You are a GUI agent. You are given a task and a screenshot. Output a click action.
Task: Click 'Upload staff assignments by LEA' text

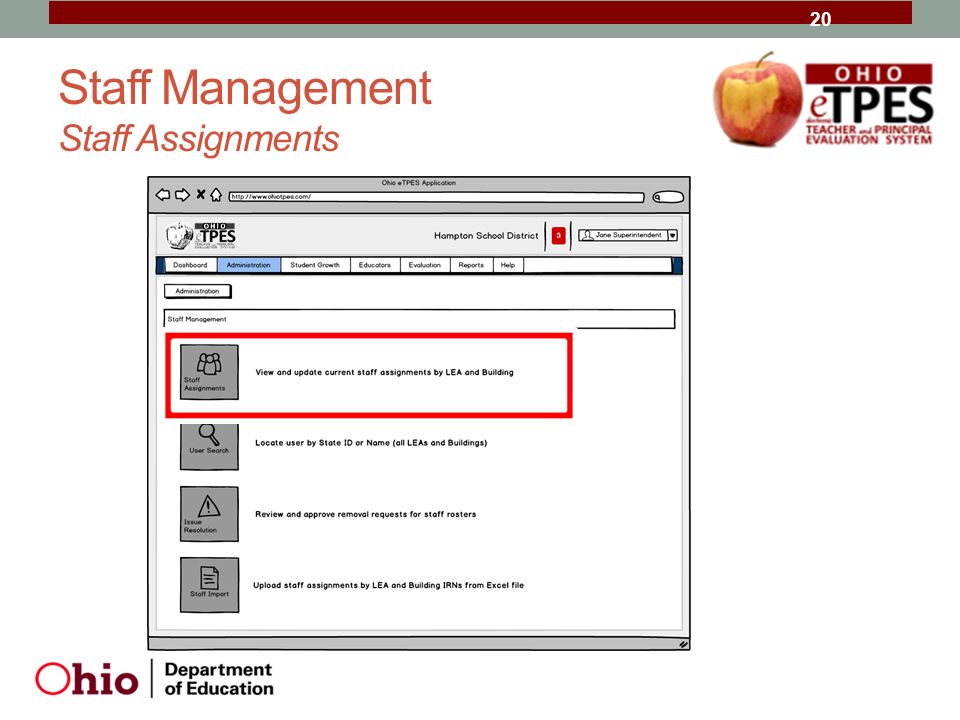click(x=389, y=585)
